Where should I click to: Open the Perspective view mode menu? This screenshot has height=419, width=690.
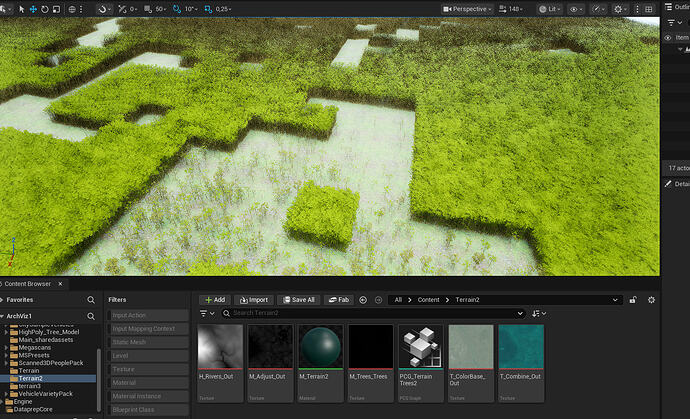tap(467, 9)
